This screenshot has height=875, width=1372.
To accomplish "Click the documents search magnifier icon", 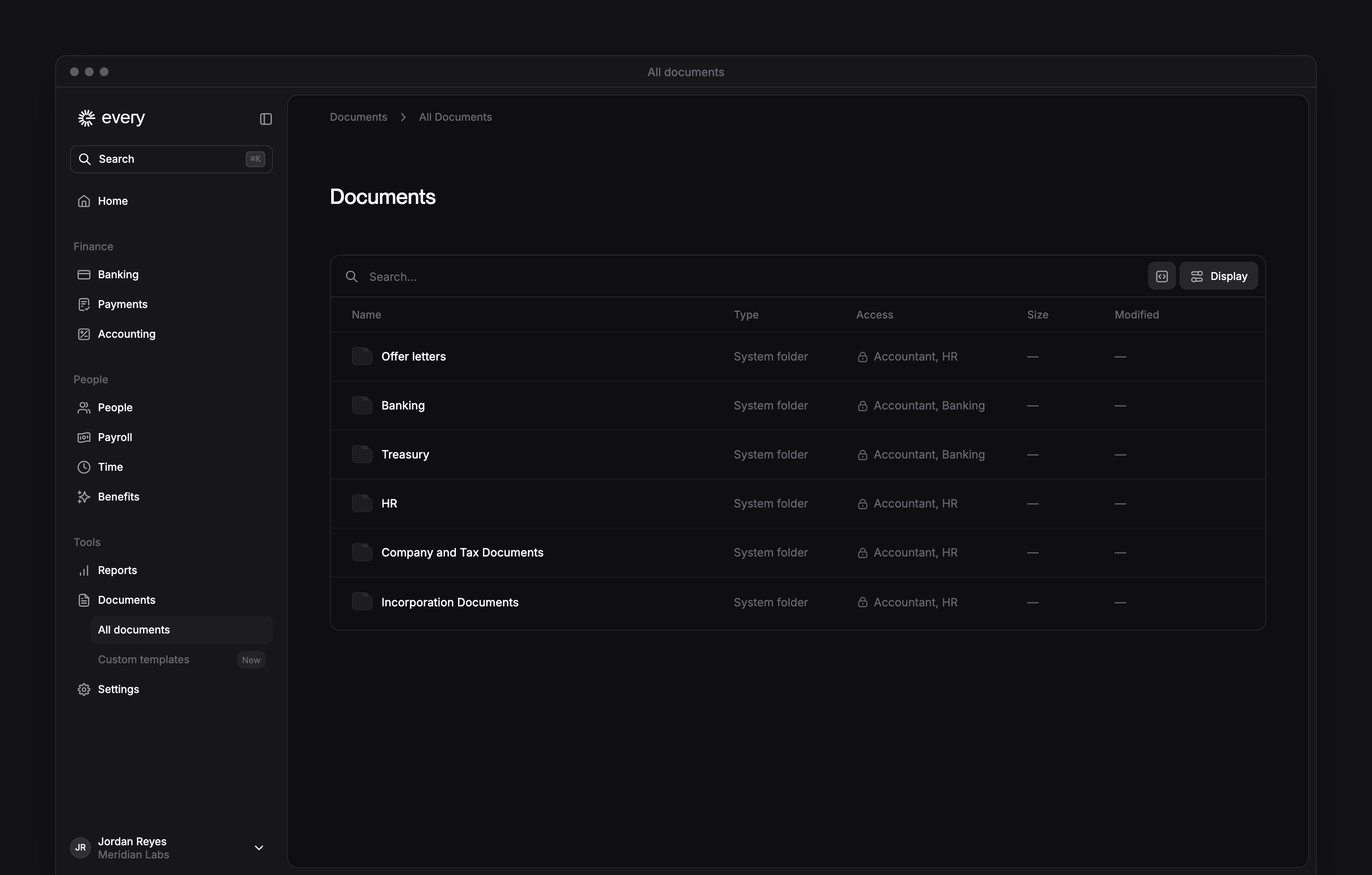I will (352, 276).
